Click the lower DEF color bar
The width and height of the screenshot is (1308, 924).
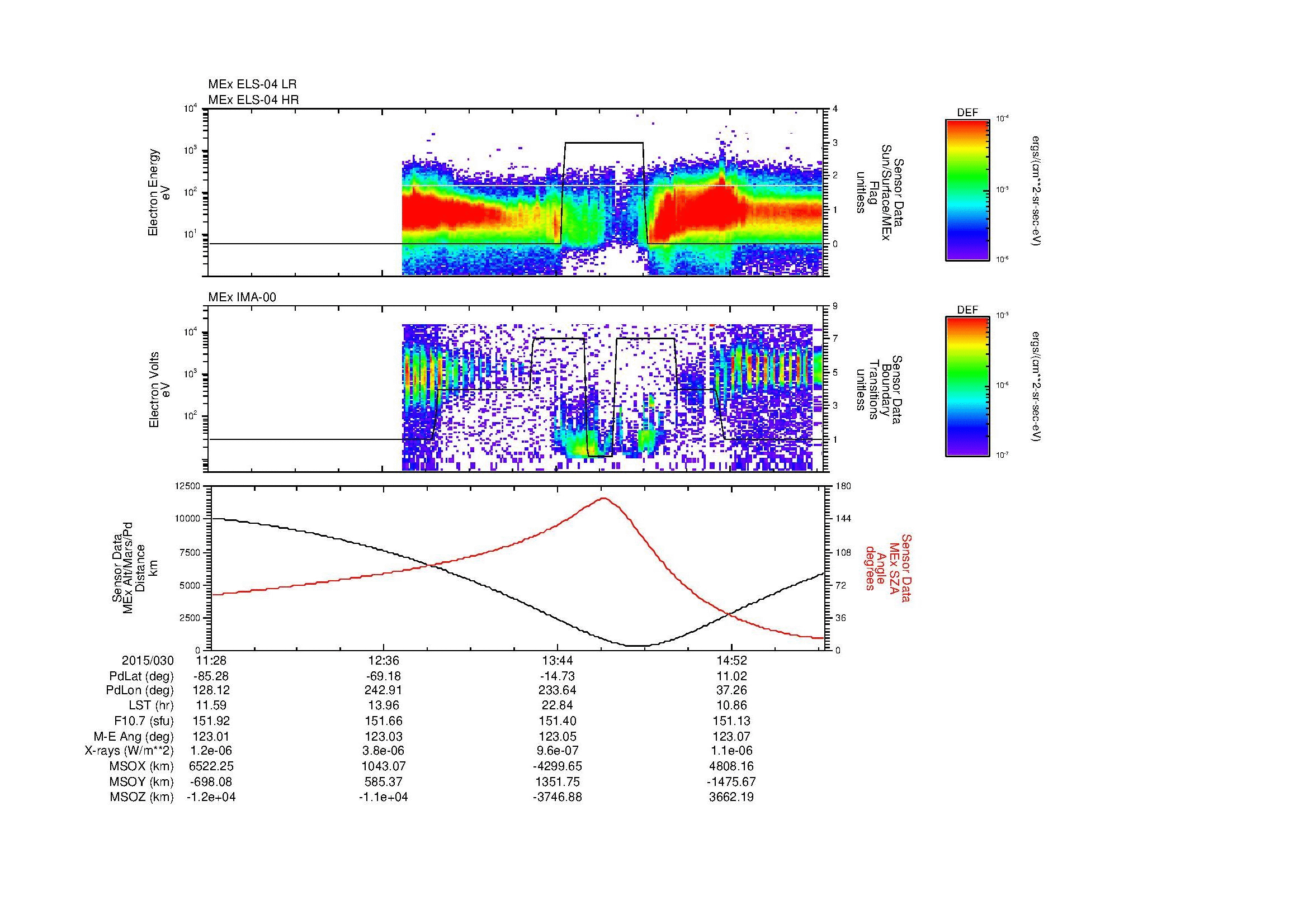pos(967,387)
